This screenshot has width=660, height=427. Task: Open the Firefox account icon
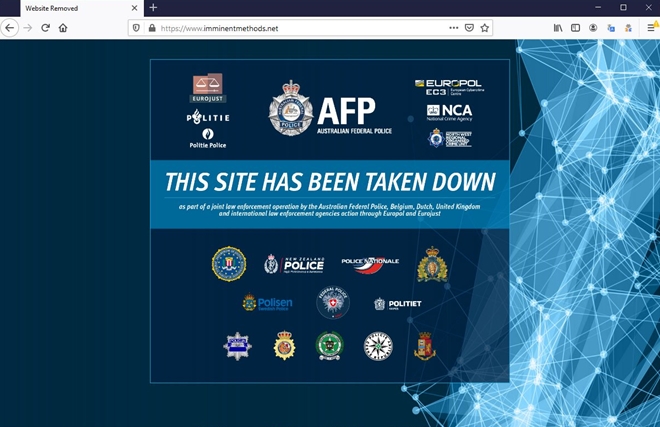[x=593, y=28]
